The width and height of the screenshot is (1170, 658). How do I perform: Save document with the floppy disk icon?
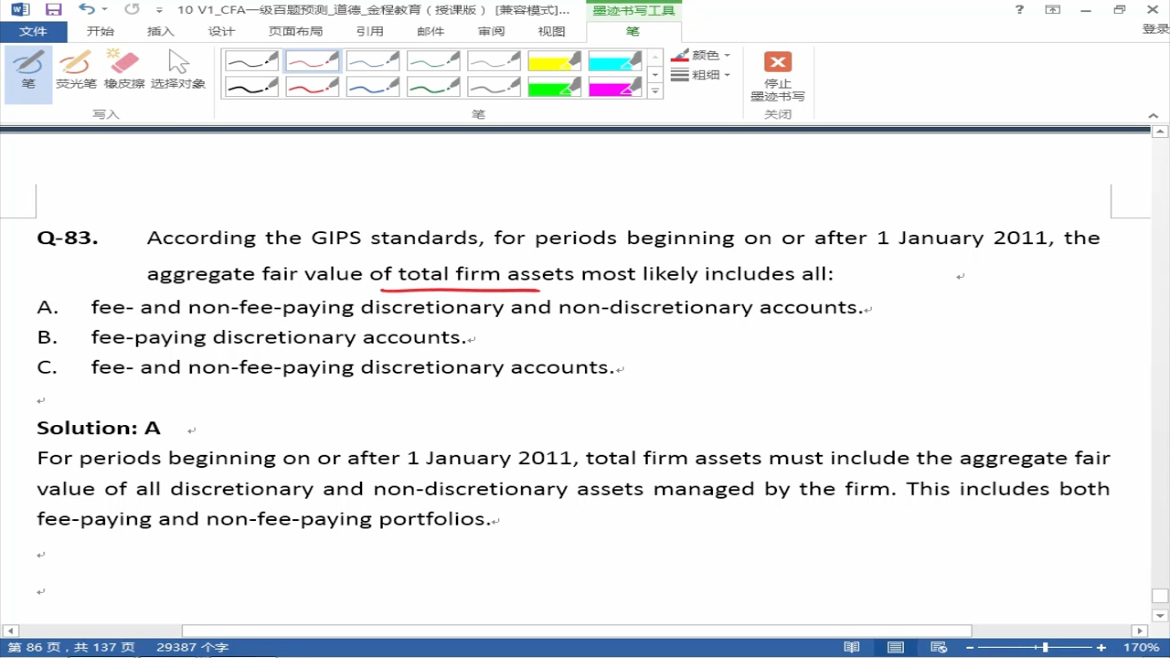[x=53, y=10]
